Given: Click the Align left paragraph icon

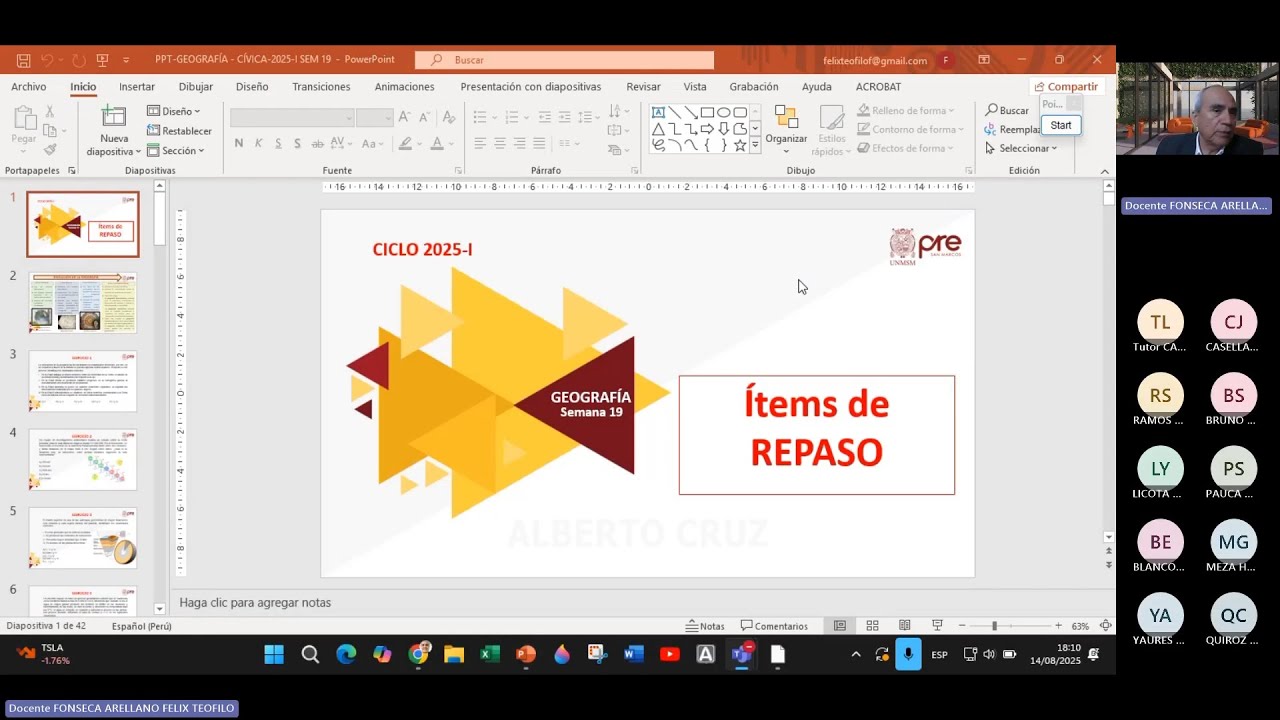Looking at the screenshot, I should 480,144.
